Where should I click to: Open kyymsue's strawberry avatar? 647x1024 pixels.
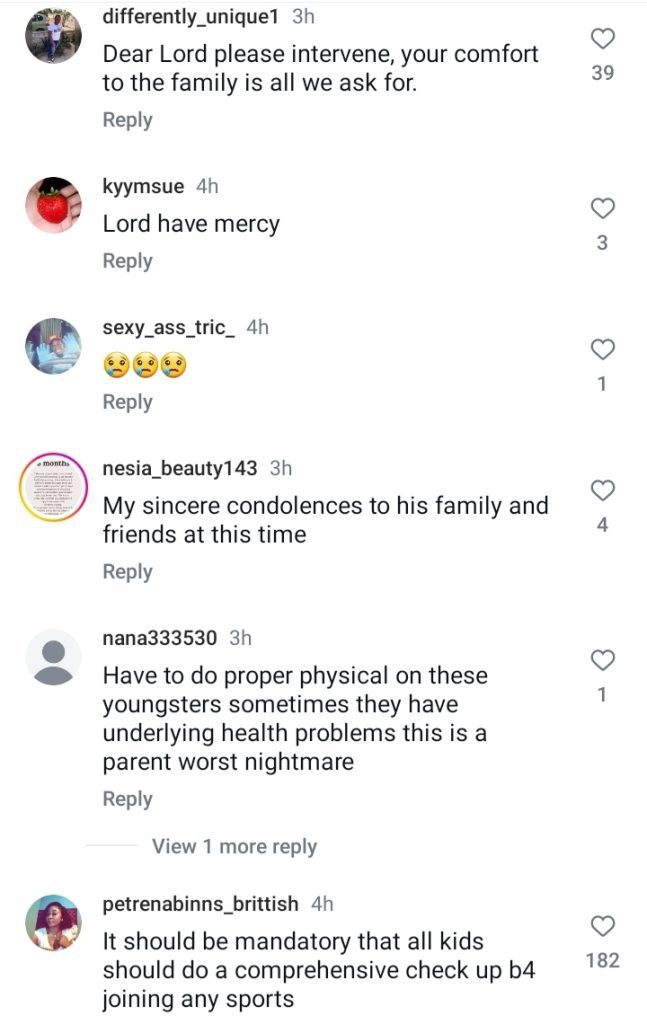pos(53,205)
